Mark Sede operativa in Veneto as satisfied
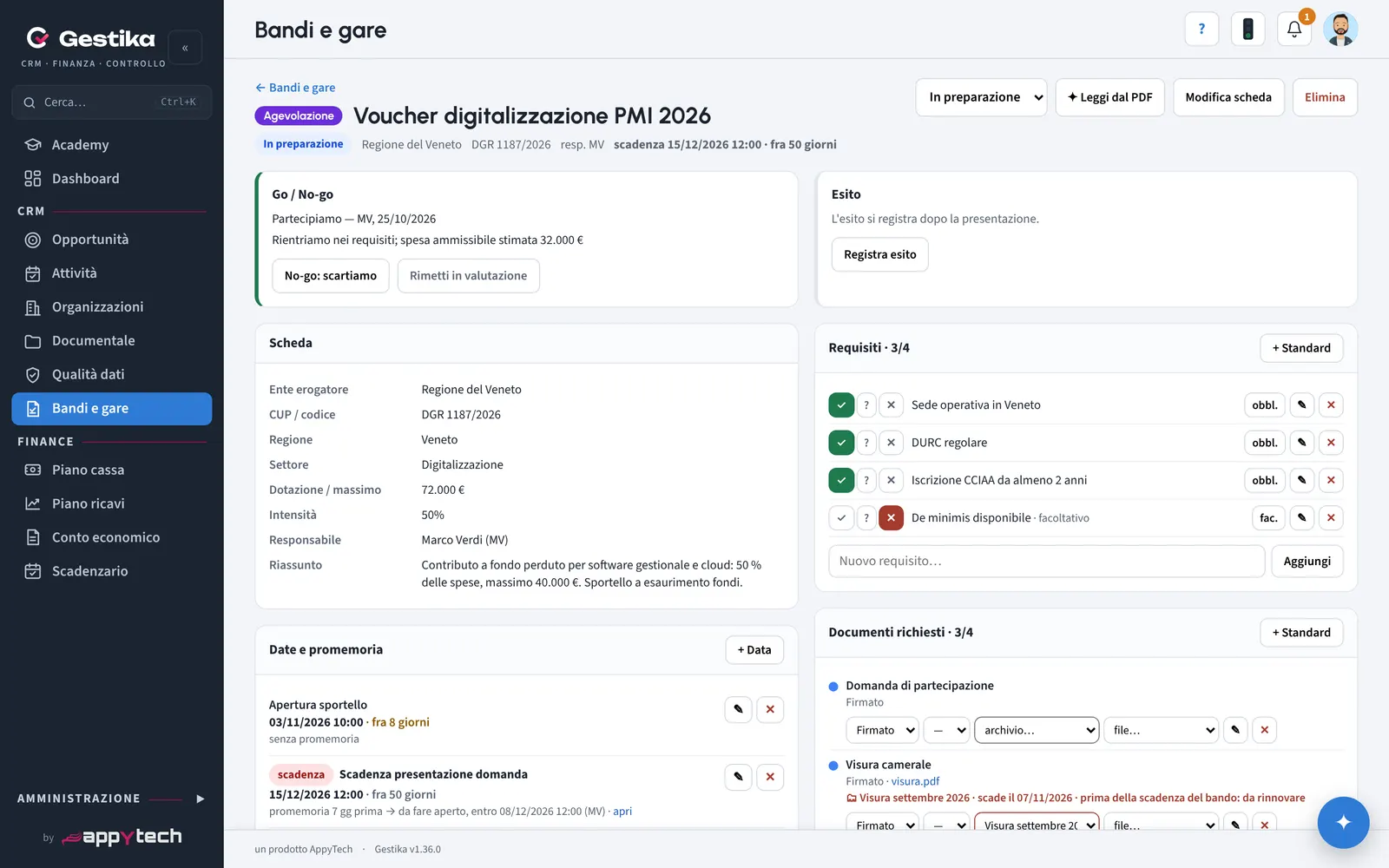Screen dimensions: 1389x868 [841, 404]
